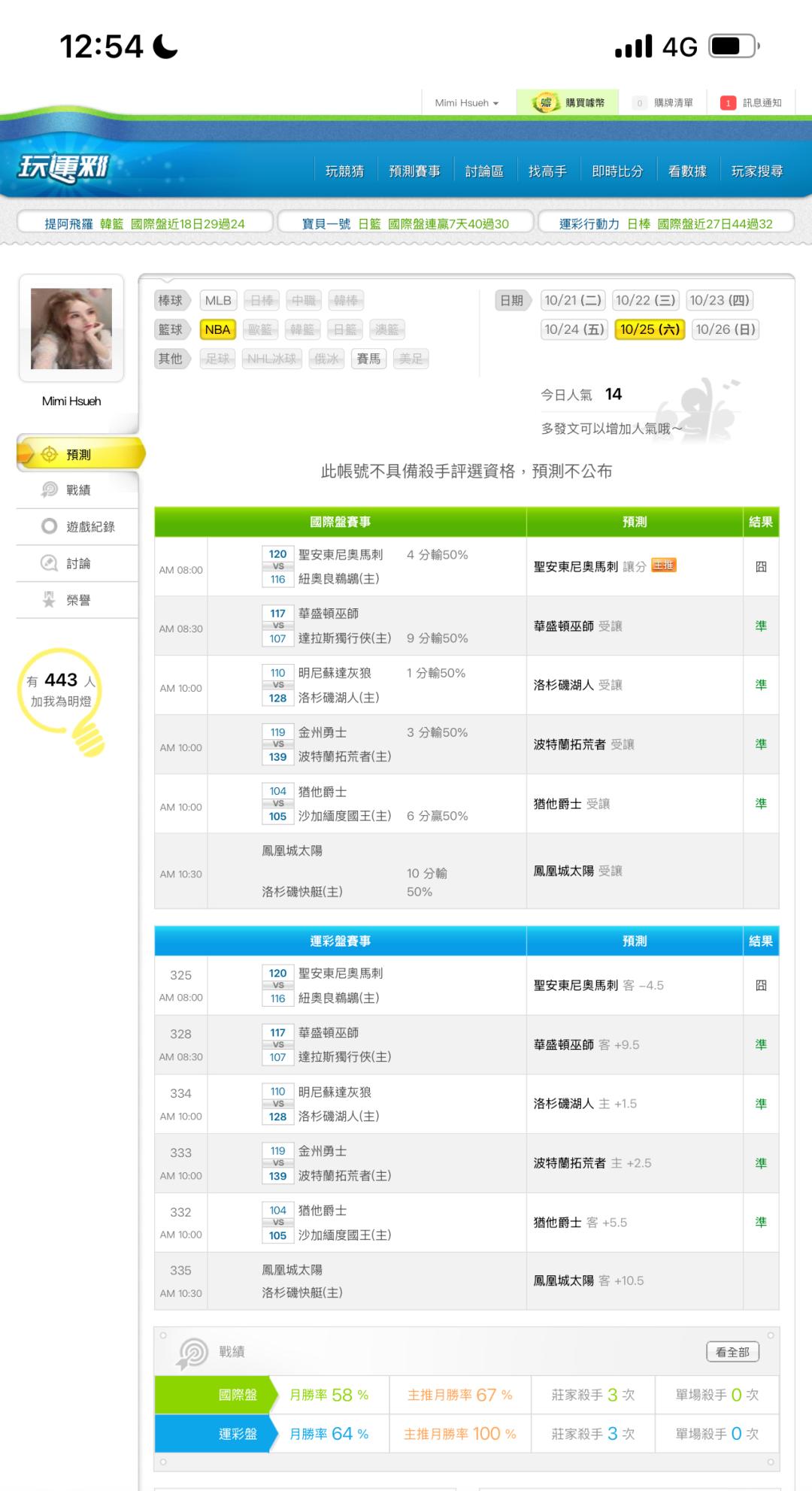Select the MLB league filter
This screenshot has height=1491, width=812.
(x=218, y=301)
